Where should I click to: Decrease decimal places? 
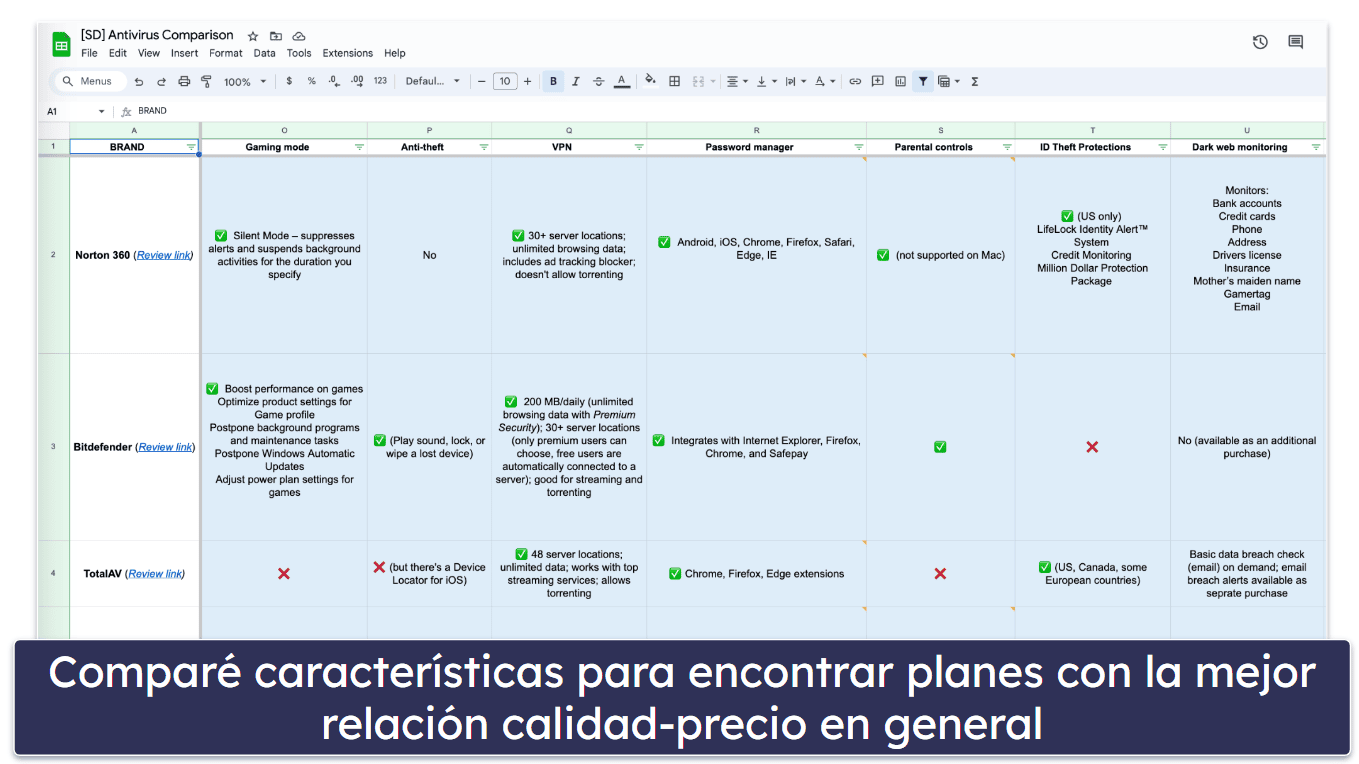335,82
